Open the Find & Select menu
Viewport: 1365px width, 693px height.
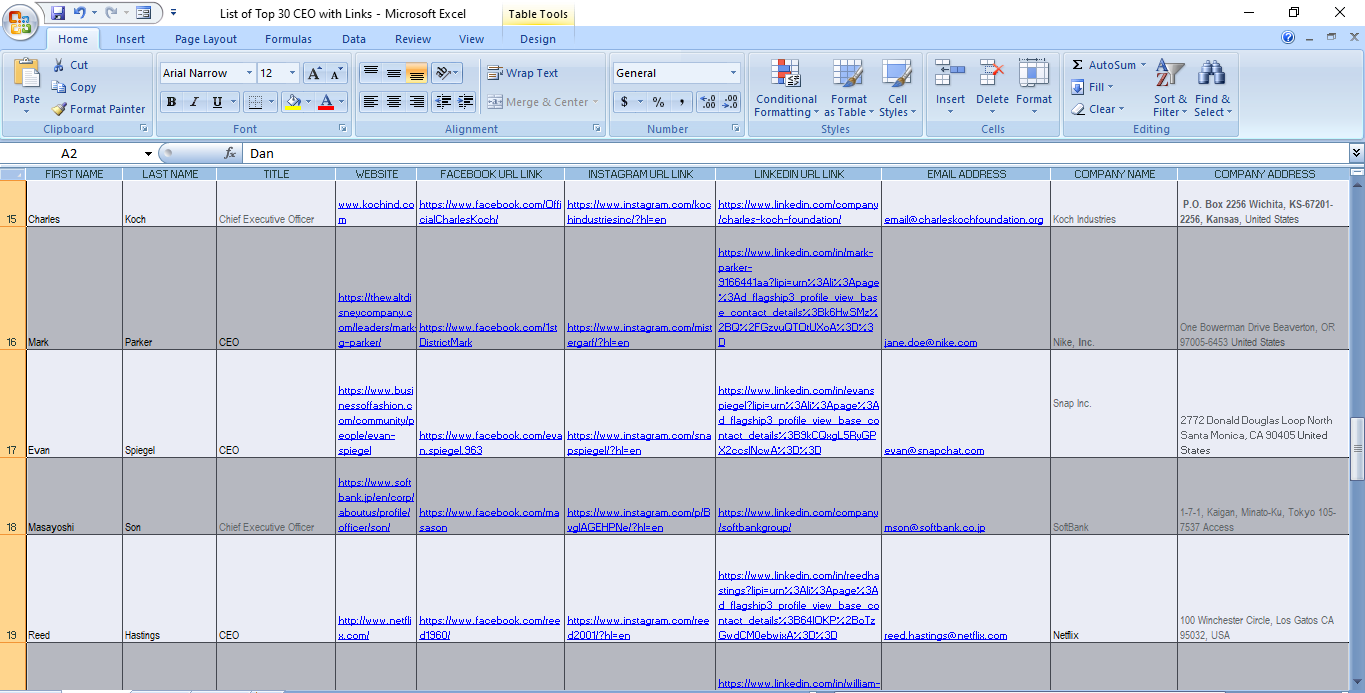pos(1213,88)
